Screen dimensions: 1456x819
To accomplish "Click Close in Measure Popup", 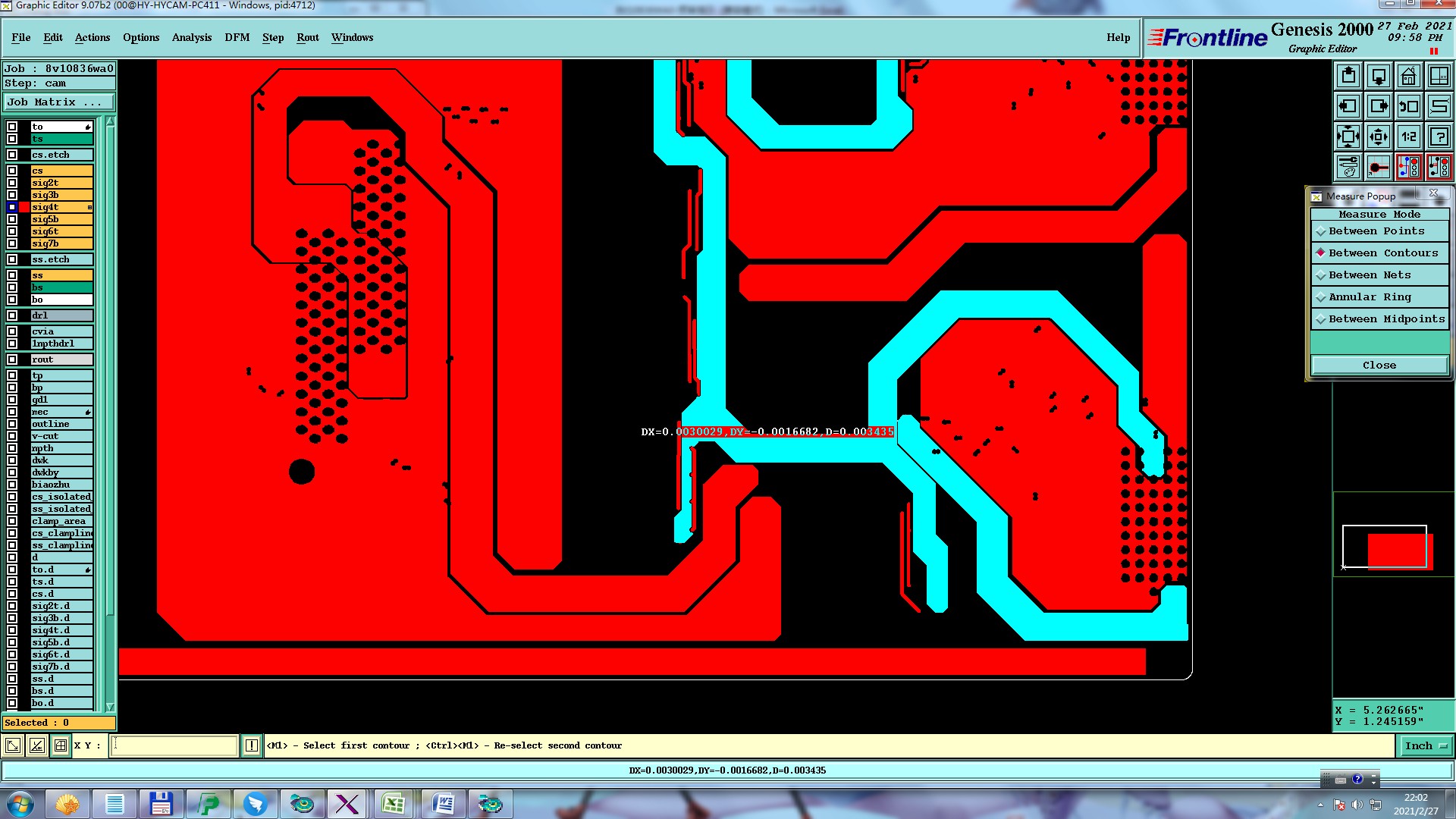I will 1378,366.
